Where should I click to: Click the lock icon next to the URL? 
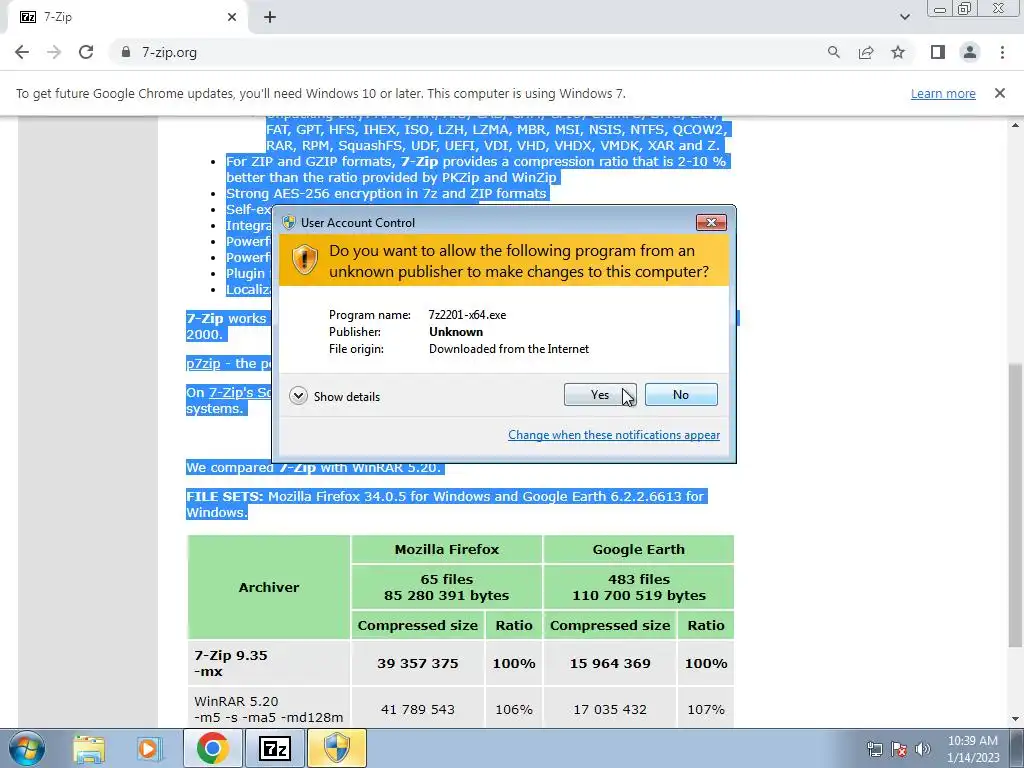[126, 52]
